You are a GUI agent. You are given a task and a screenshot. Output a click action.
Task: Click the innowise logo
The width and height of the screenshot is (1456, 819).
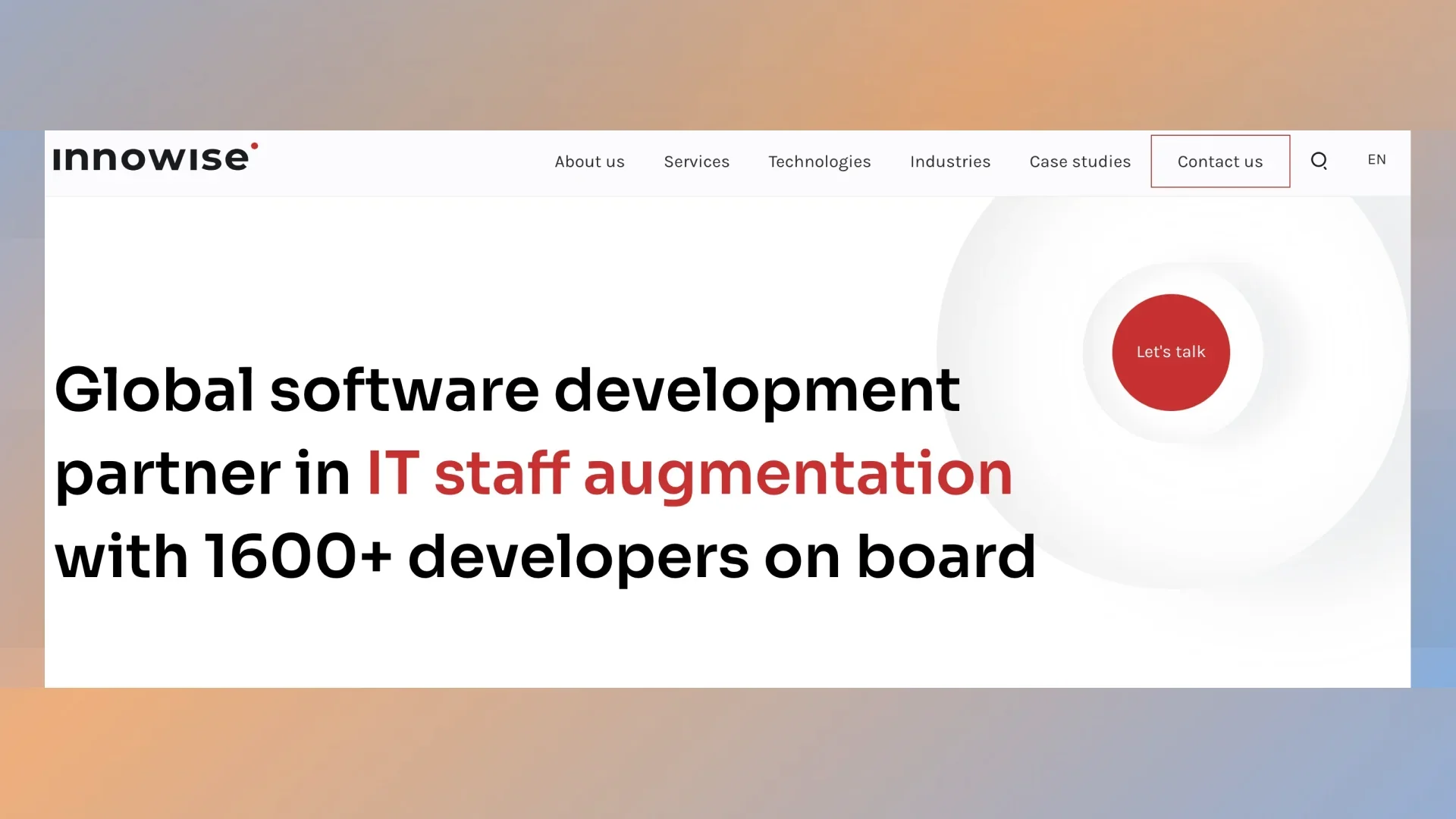150,158
